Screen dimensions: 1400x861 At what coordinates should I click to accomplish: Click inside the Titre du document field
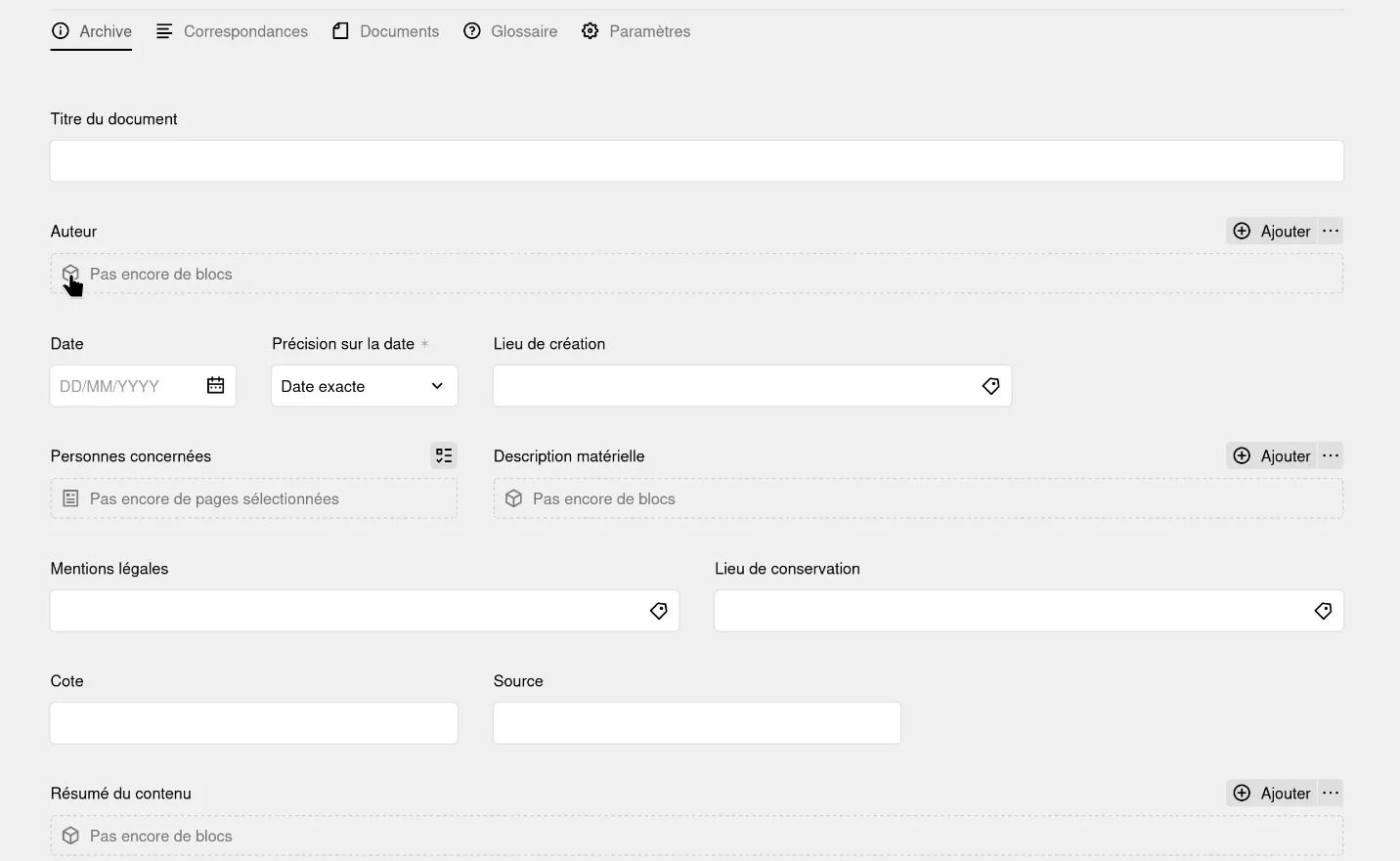(x=696, y=160)
